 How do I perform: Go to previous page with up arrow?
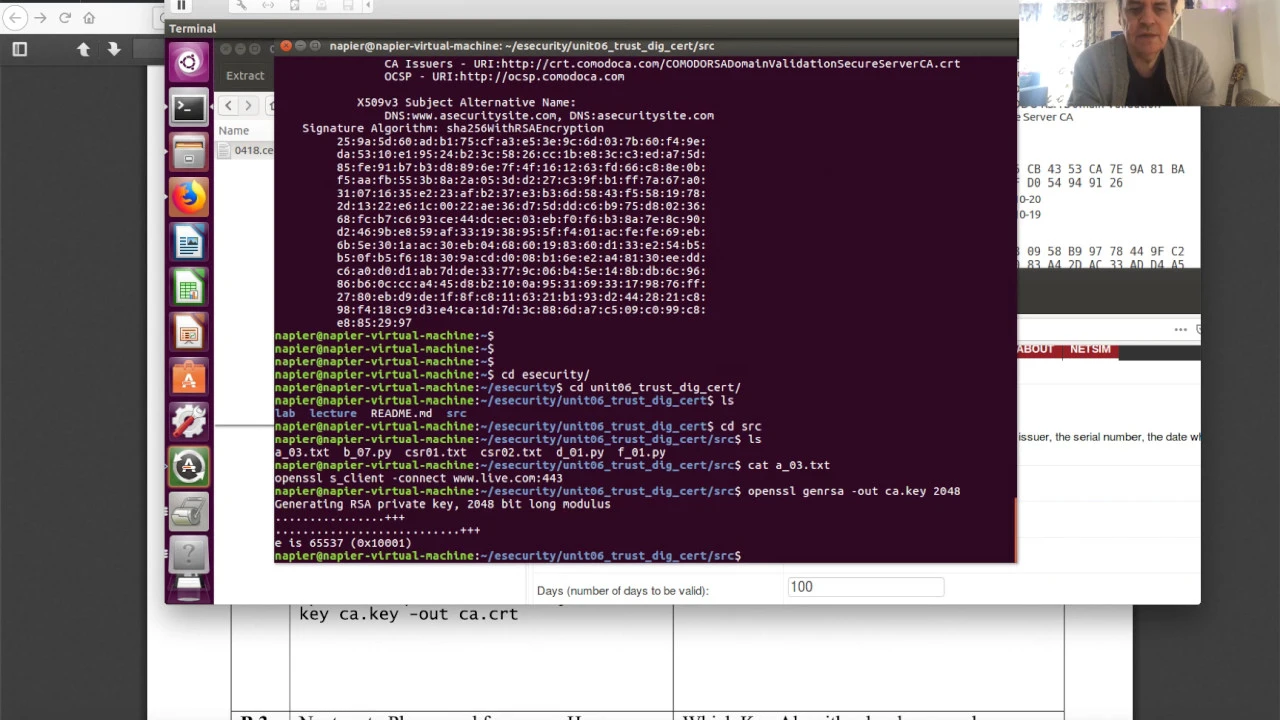pos(84,49)
